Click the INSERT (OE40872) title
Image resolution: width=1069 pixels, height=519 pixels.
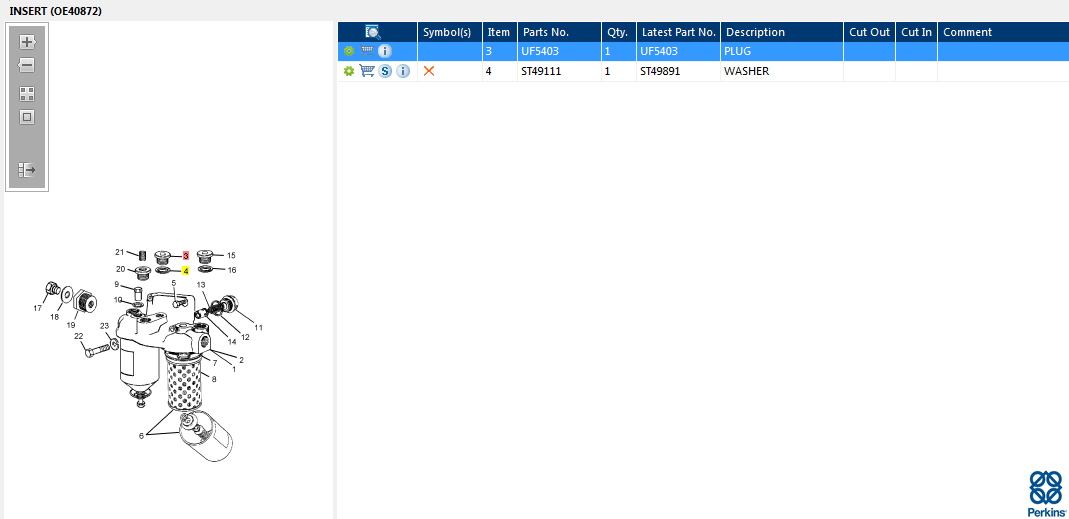56,11
